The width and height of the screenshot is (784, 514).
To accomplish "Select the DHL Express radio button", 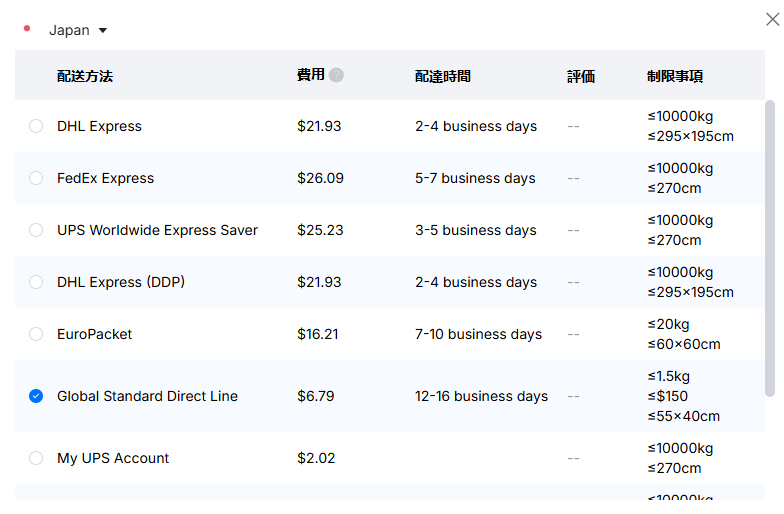I will pos(36,126).
